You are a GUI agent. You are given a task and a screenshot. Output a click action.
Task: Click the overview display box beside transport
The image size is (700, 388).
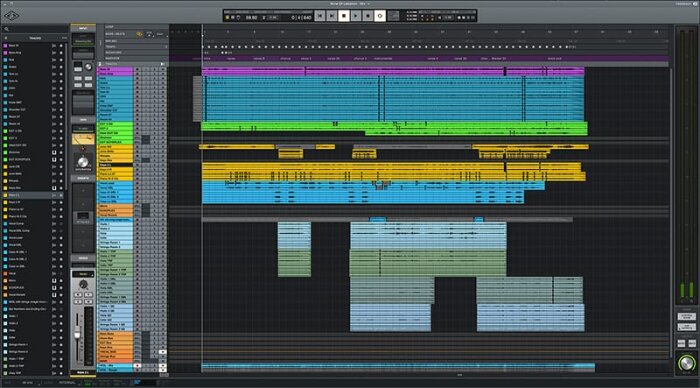coord(393,16)
